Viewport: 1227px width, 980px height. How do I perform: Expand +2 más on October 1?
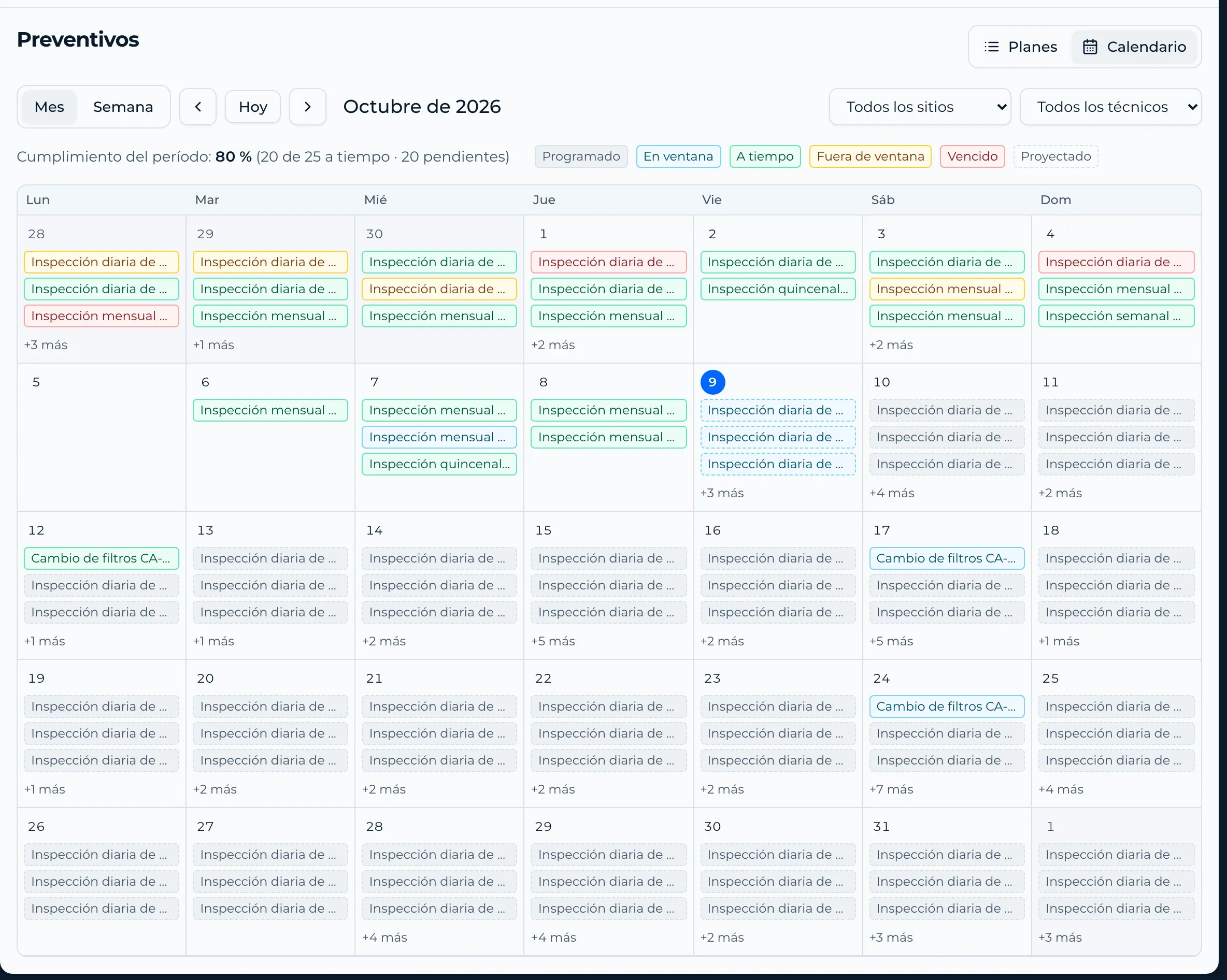(x=552, y=344)
